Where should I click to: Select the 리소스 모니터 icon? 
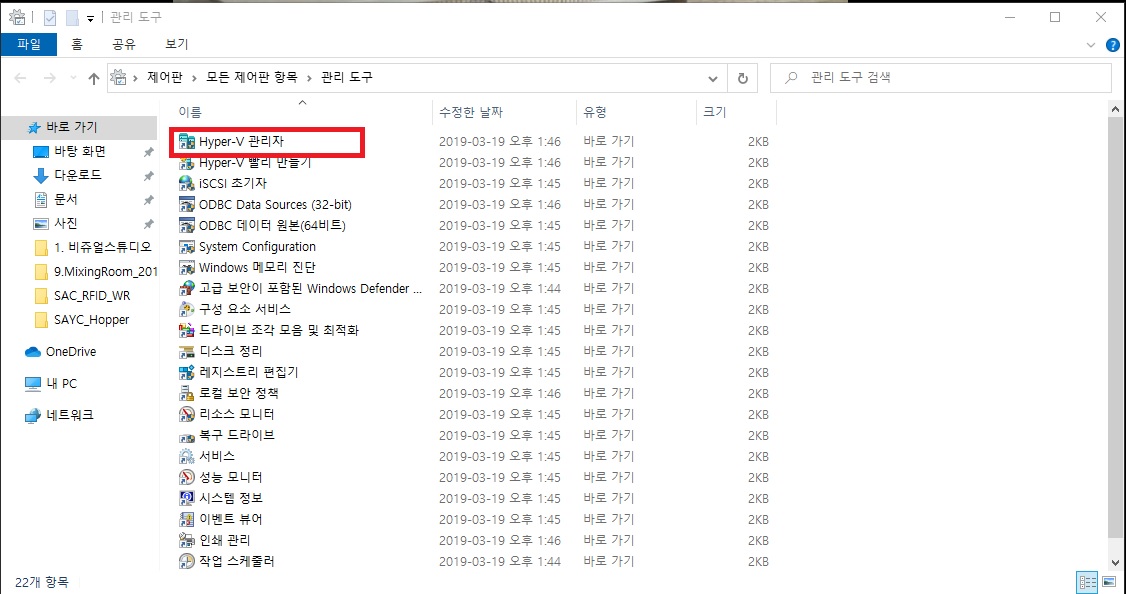click(x=187, y=414)
